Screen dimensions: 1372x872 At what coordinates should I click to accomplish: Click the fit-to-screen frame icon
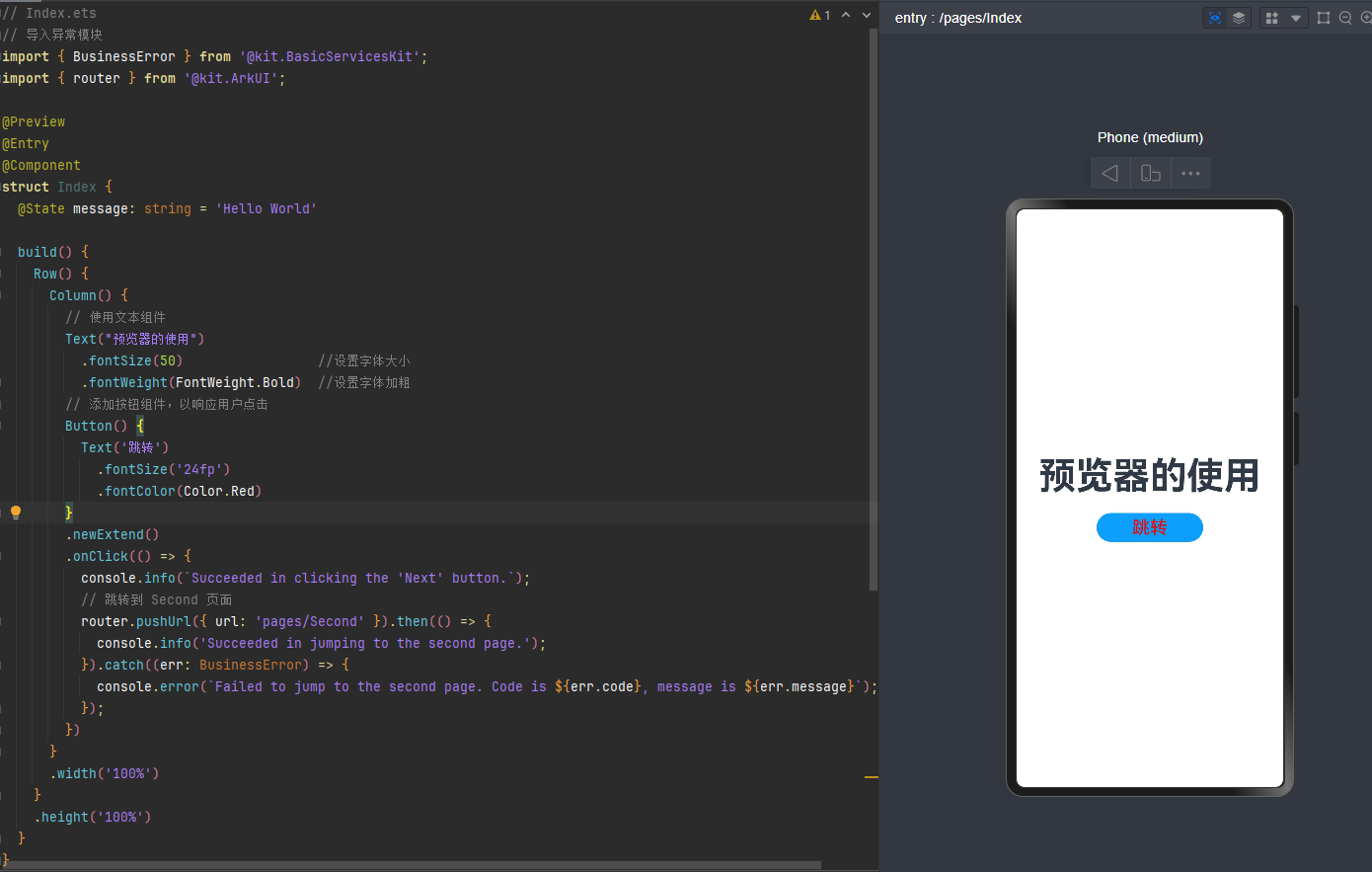[1324, 18]
